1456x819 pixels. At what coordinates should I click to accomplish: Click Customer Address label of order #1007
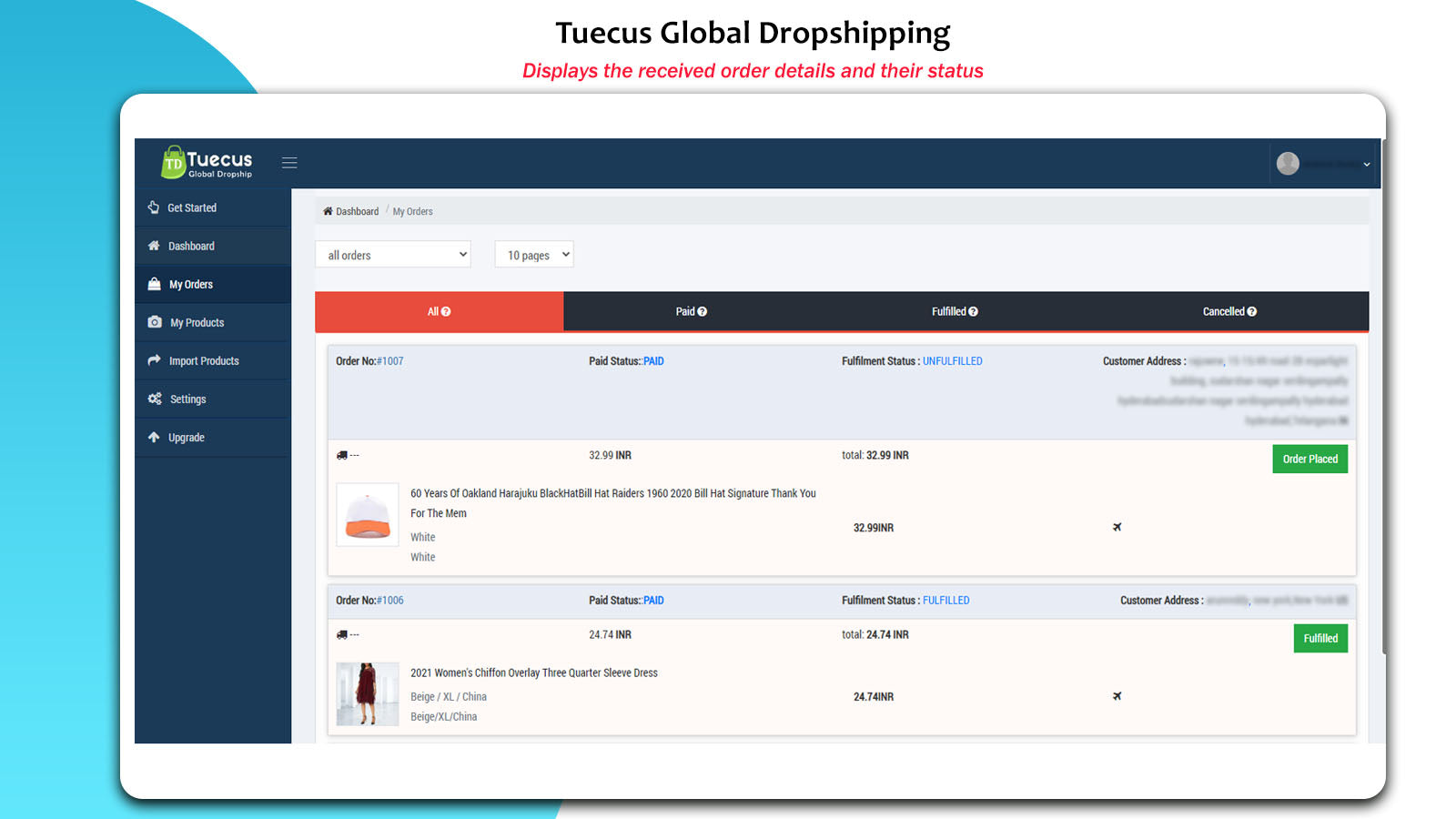point(1145,361)
